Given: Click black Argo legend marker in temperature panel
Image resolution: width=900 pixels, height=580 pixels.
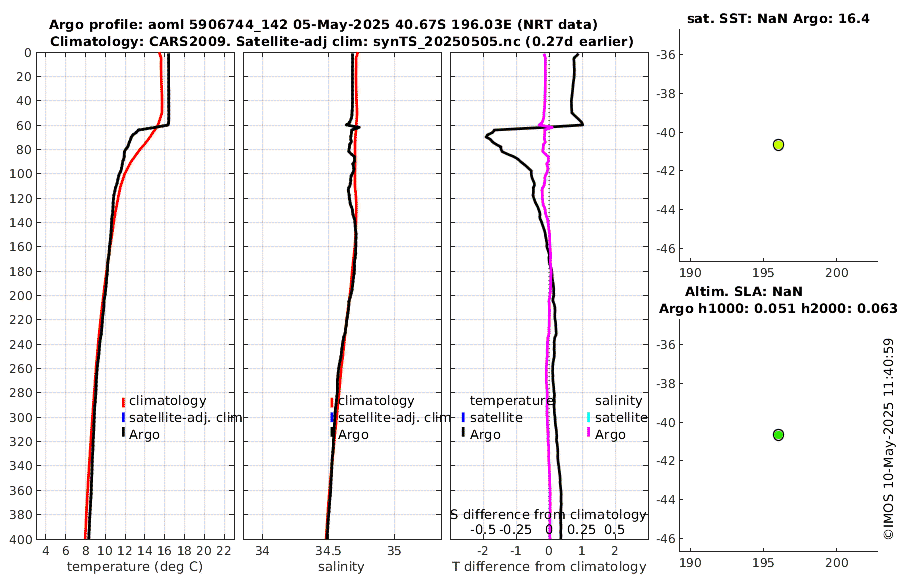Looking at the screenshot, I should click(123, 432).
